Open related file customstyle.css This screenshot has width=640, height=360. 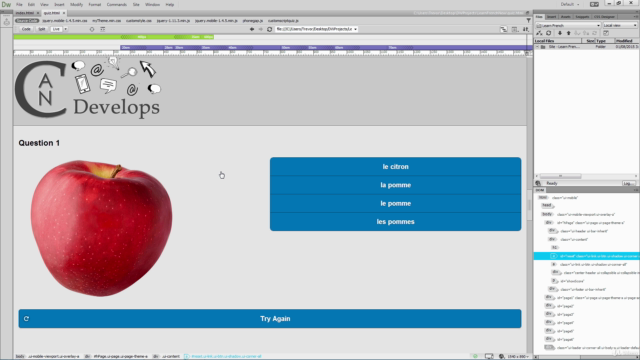click(139, 20)
